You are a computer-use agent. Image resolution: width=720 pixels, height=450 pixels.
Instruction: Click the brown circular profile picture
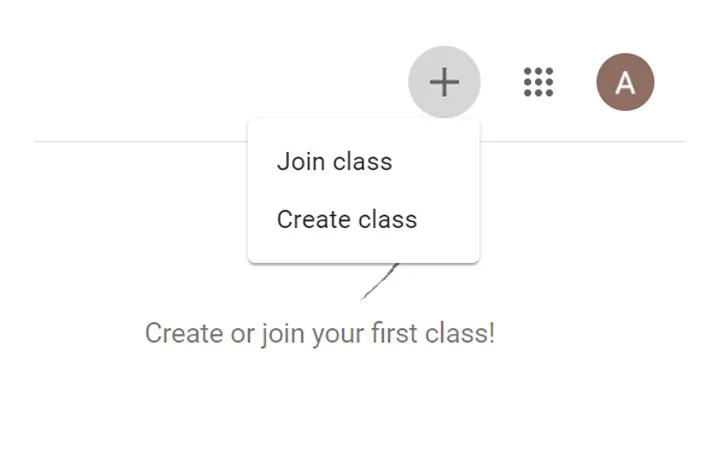625,82
